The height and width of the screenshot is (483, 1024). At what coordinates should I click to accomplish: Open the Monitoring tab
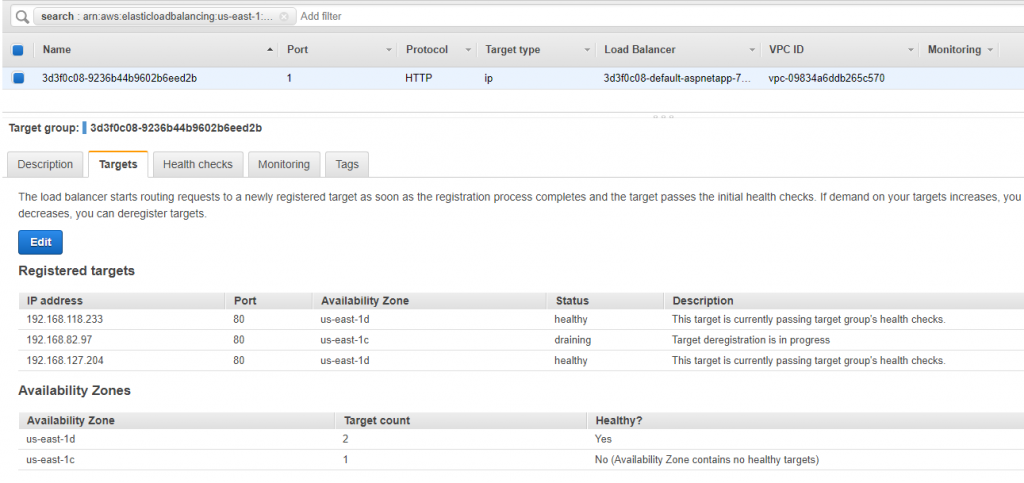click(283, 164)
